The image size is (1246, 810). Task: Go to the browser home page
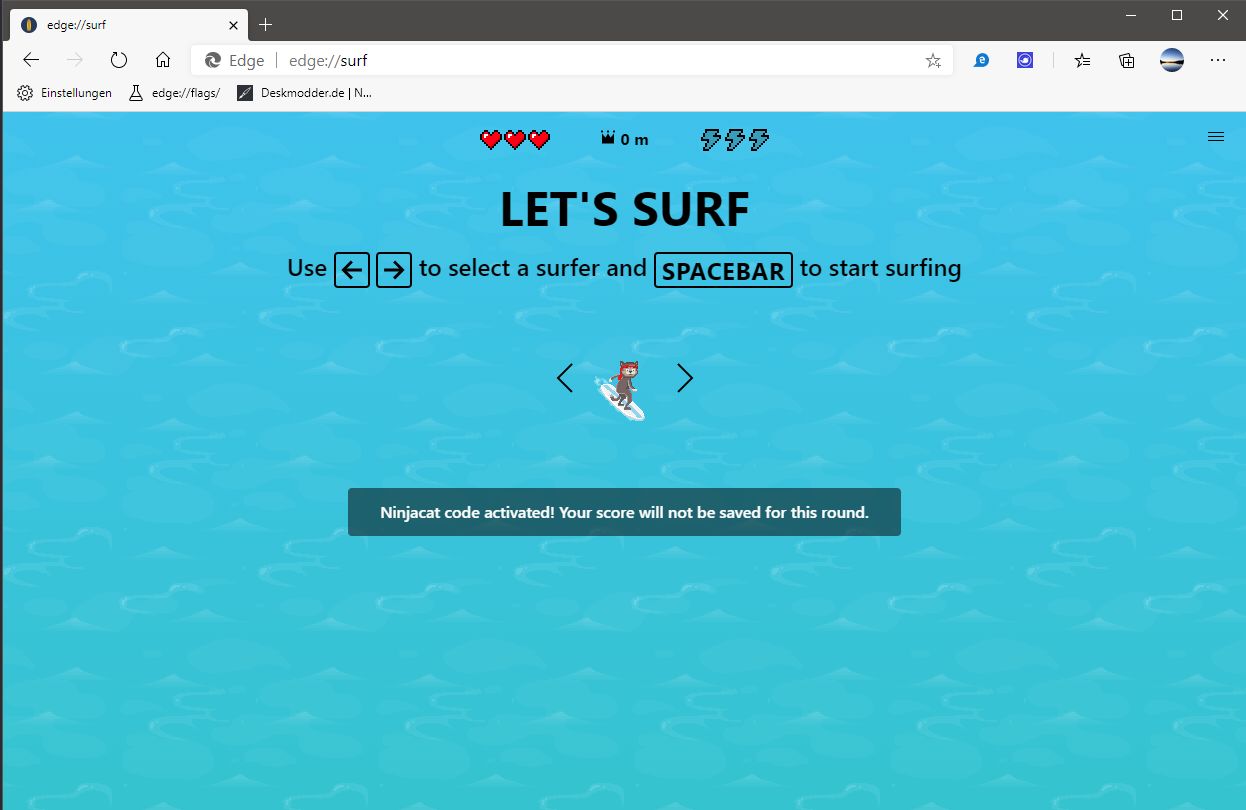pos(163,60)
